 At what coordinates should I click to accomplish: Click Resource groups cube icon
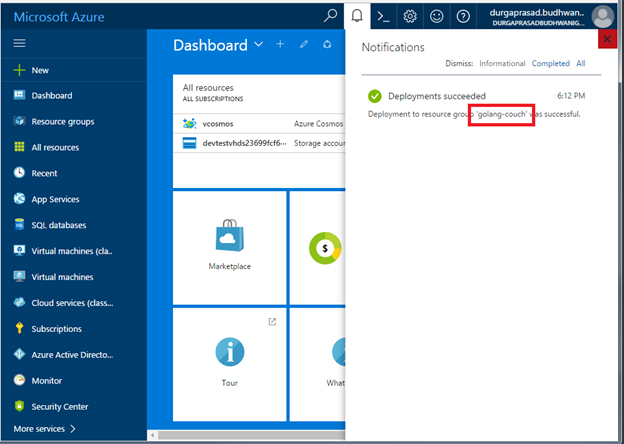(x=19, y=121)
